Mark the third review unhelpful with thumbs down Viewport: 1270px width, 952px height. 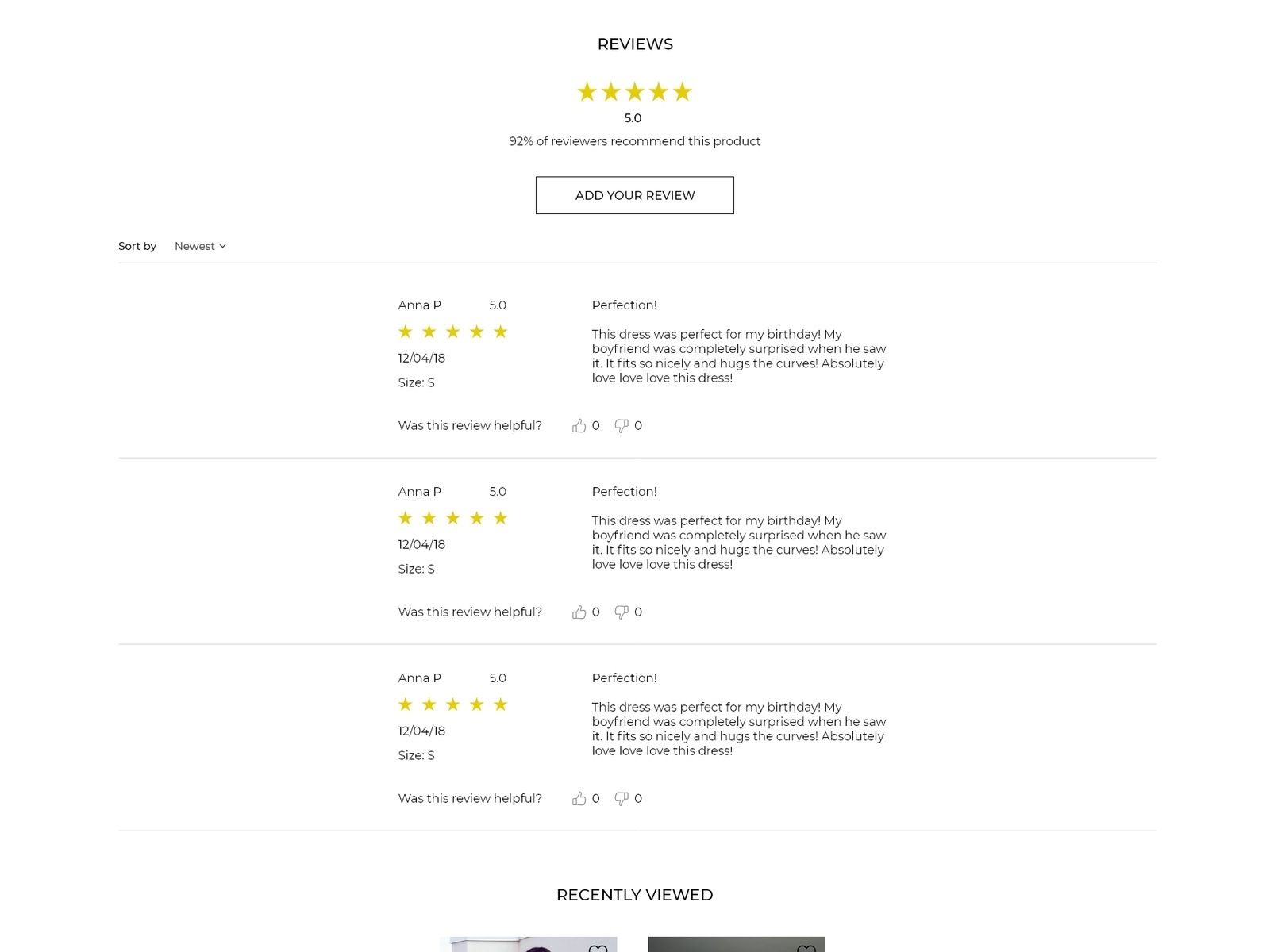coord(622,798)
